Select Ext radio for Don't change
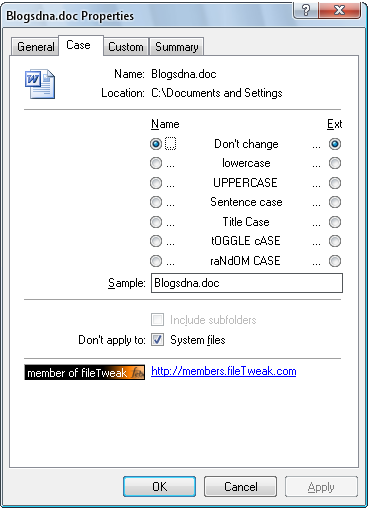 pos(335,144)
